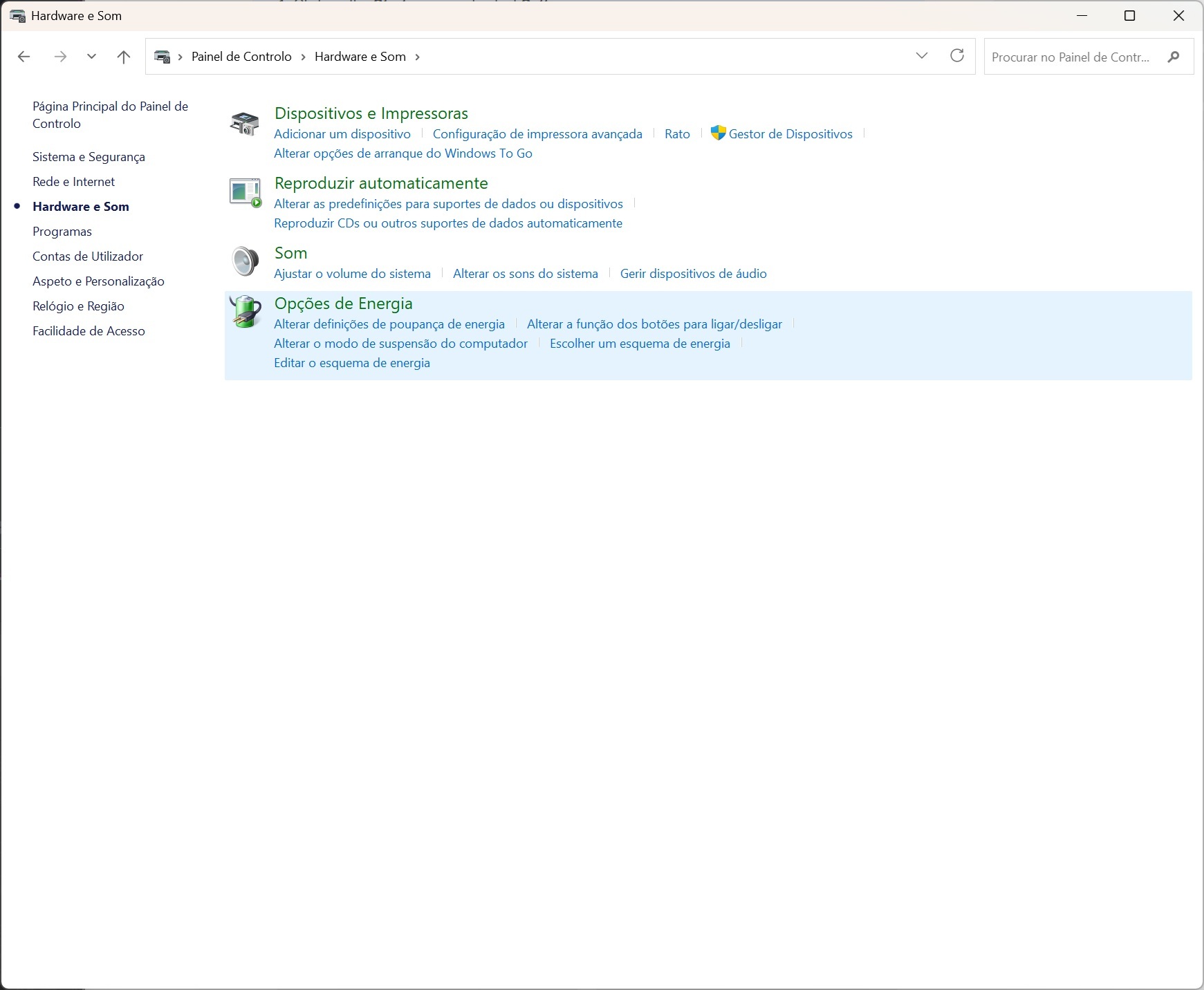Click the Som speaker icon

click(x=245, y=261)
